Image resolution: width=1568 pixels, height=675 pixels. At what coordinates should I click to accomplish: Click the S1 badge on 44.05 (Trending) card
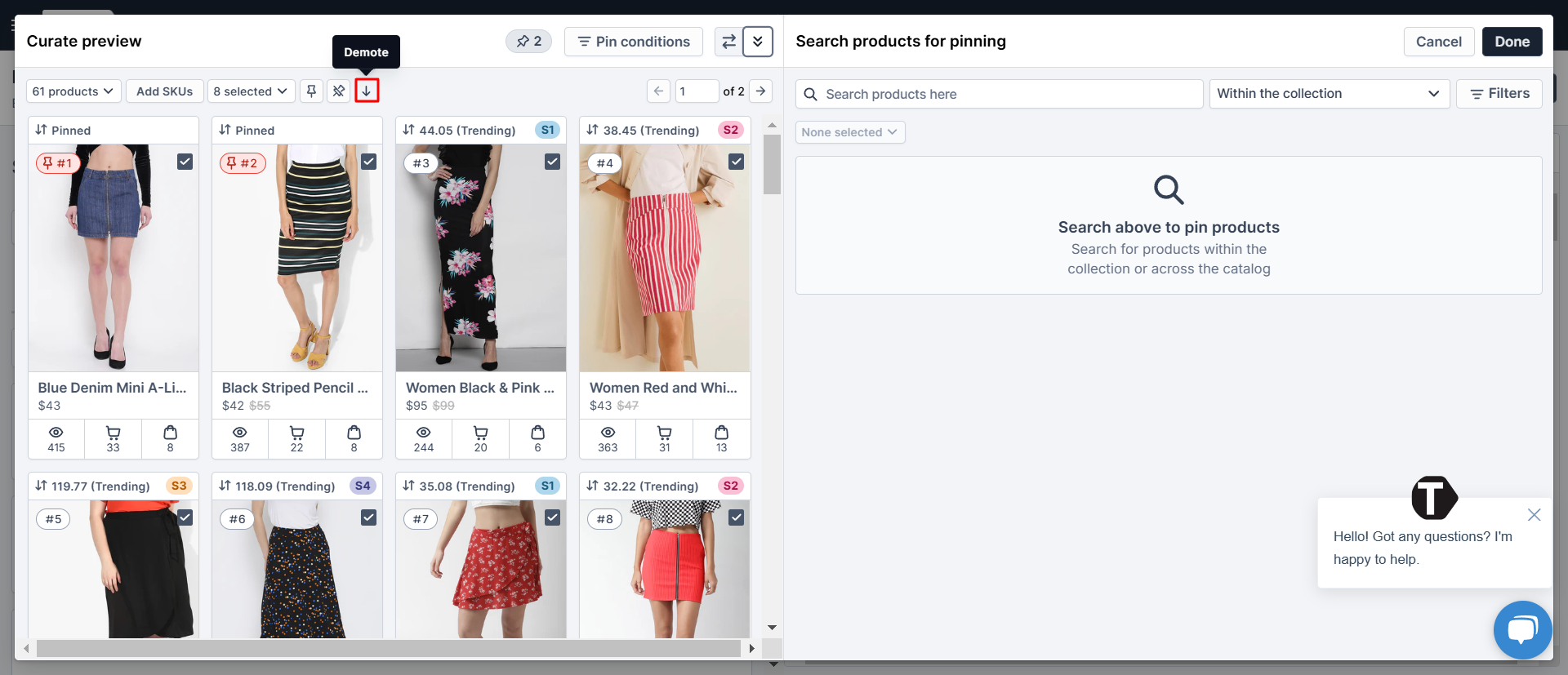point(548,130)
